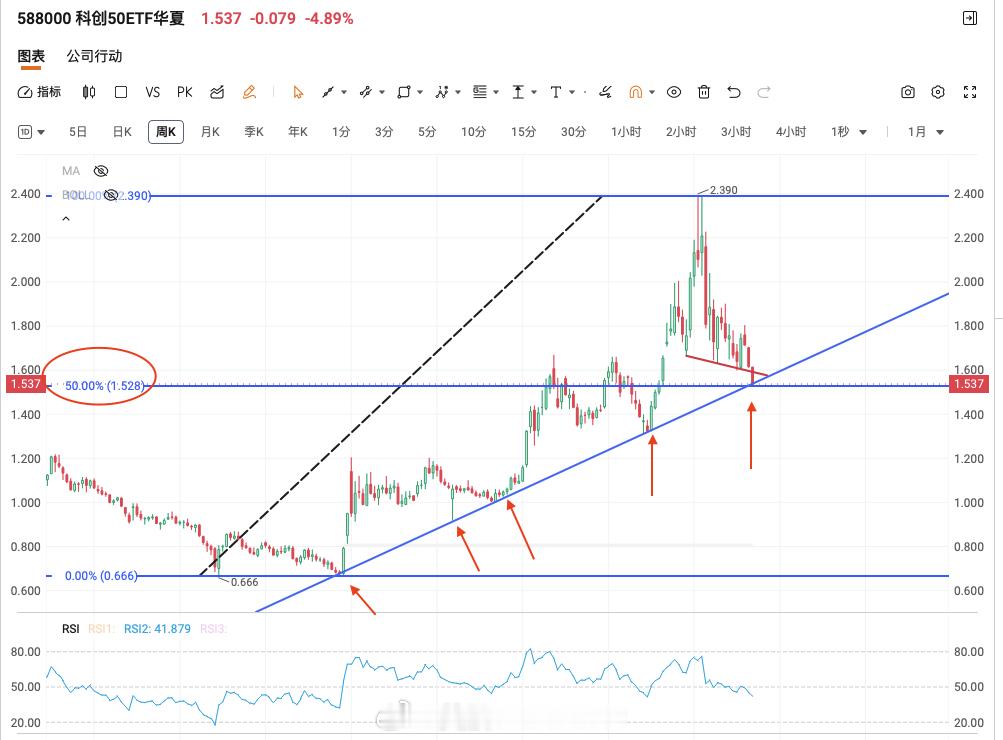
Task: Open the 1月 range dropdown
Action: 926,132
